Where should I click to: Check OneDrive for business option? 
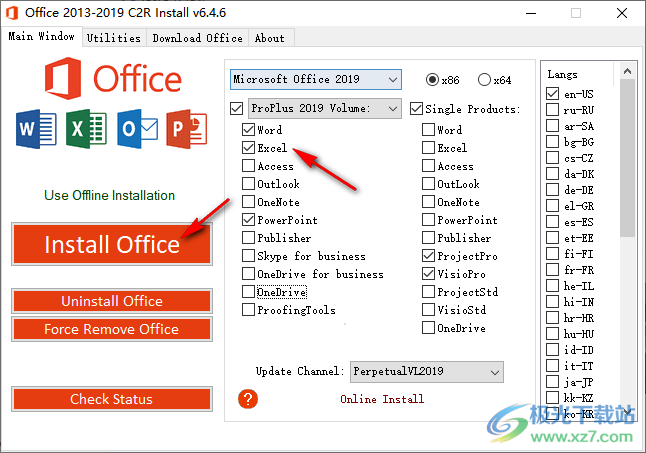(248, 274)
